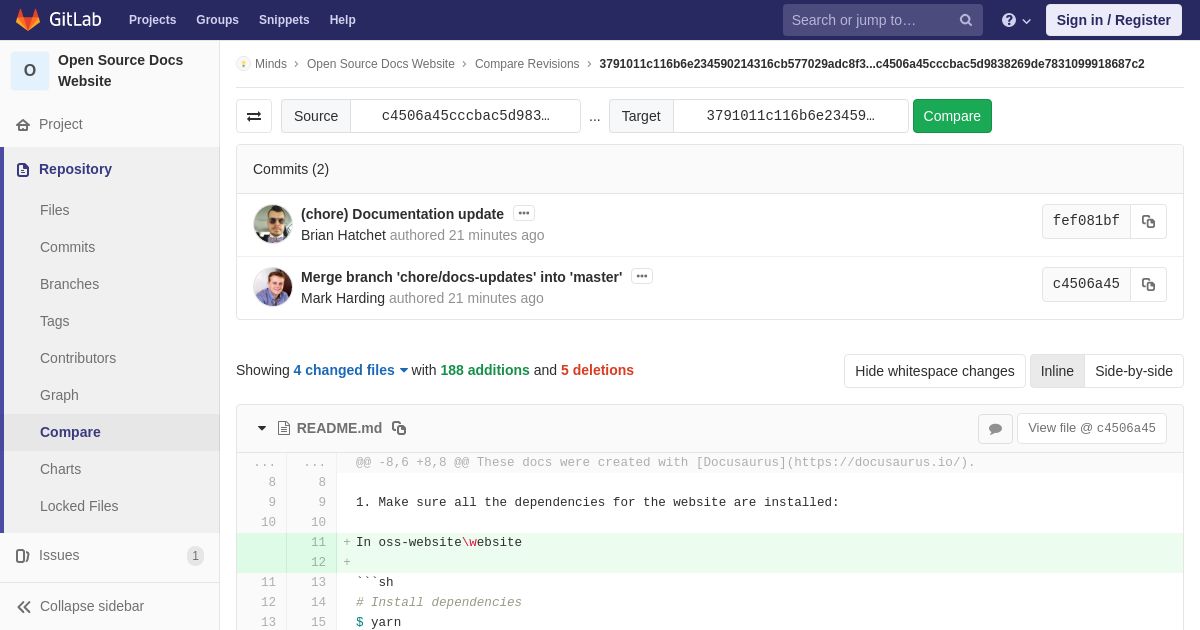This screenshot has height=630, width=1200.
Task: Copy commit SHA c4506a45
Action: point(1148,284)
